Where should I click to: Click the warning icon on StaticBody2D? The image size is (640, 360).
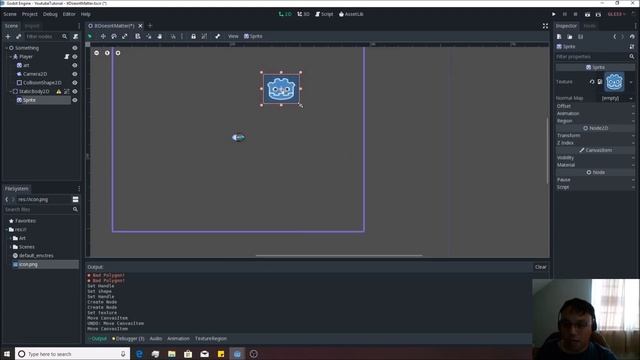coord(59,91)
